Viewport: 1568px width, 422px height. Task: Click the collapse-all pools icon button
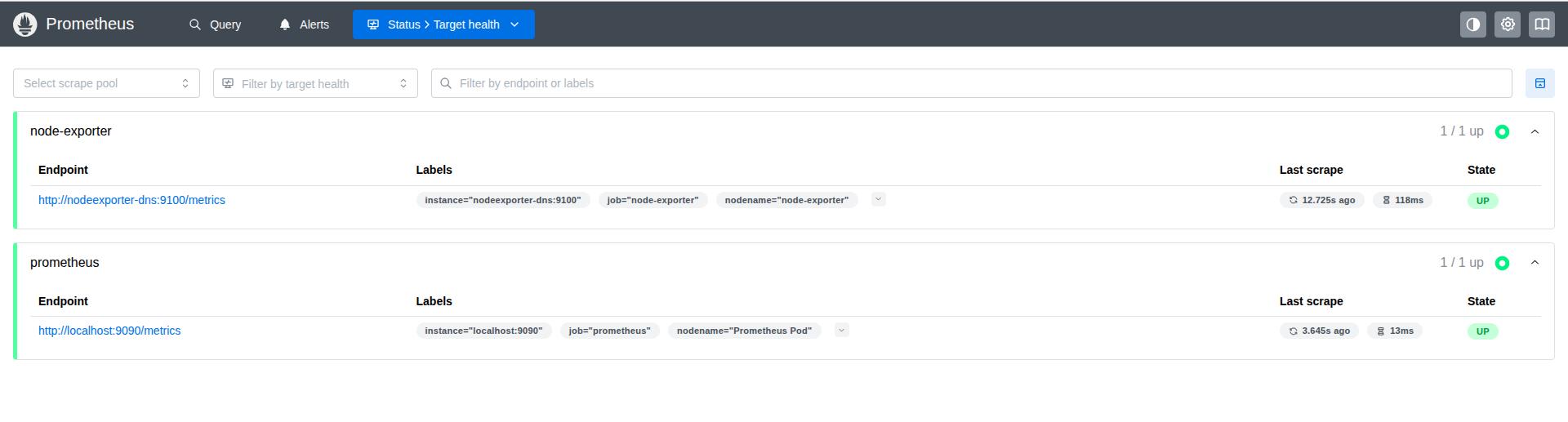click(1539, 83)
